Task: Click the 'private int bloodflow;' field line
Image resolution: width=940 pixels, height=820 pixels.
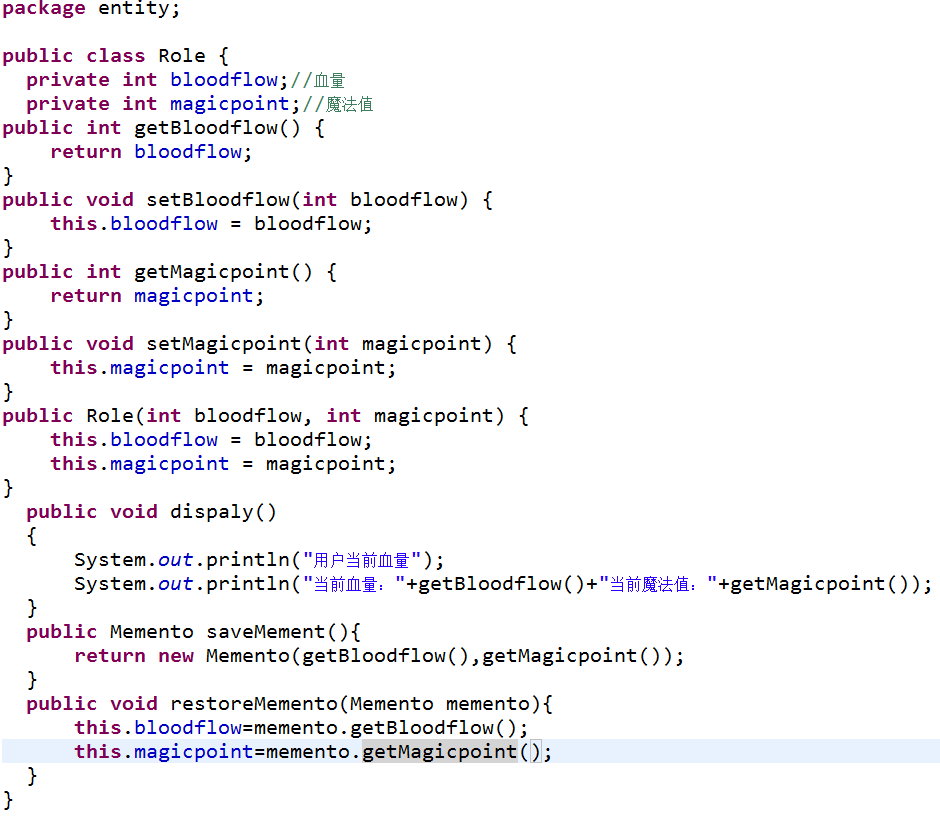Action: [x=158, y=80]
